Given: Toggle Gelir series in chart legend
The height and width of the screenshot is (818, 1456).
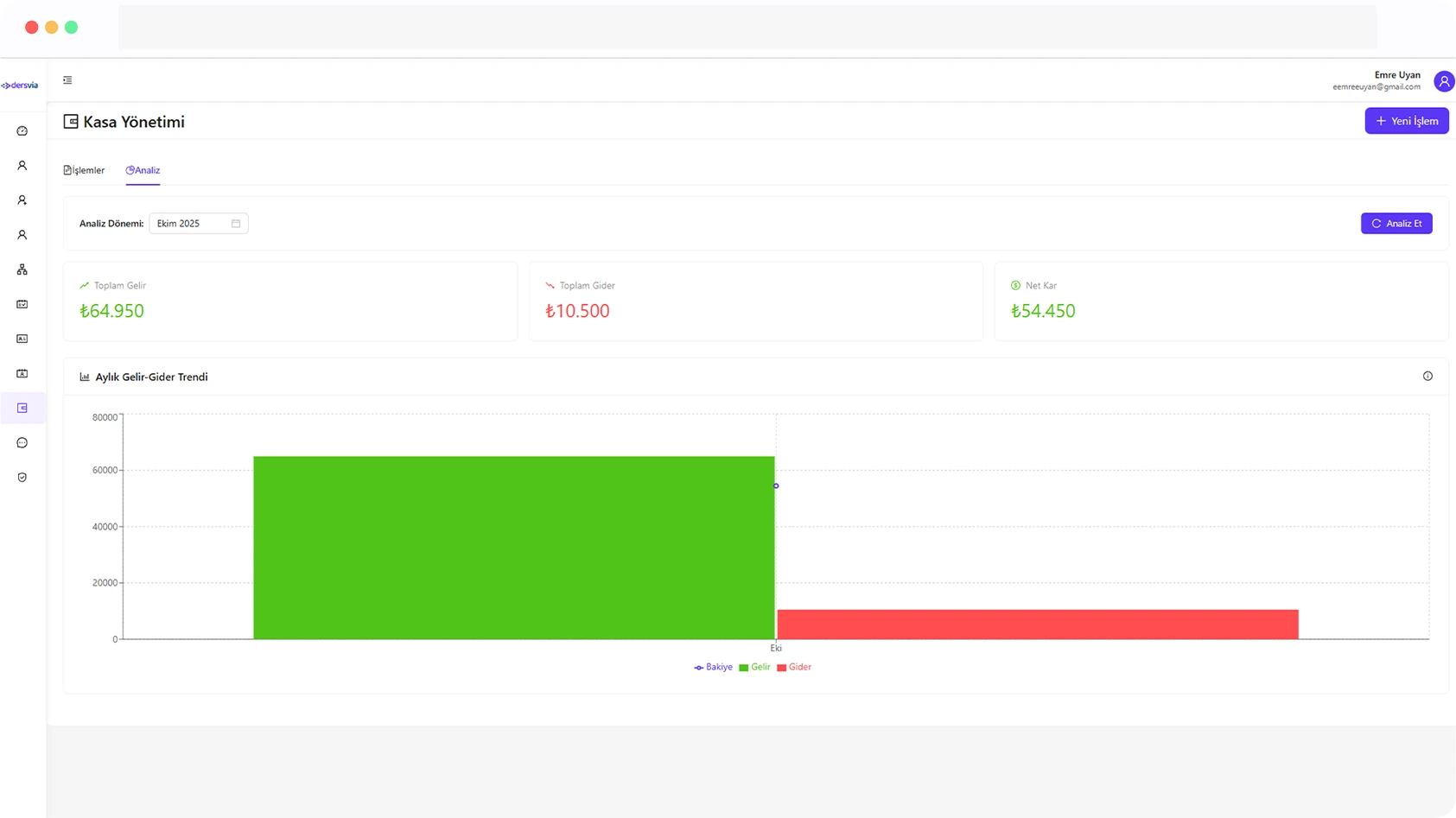Looking at the screenshot, I should [x=755, y=667].
